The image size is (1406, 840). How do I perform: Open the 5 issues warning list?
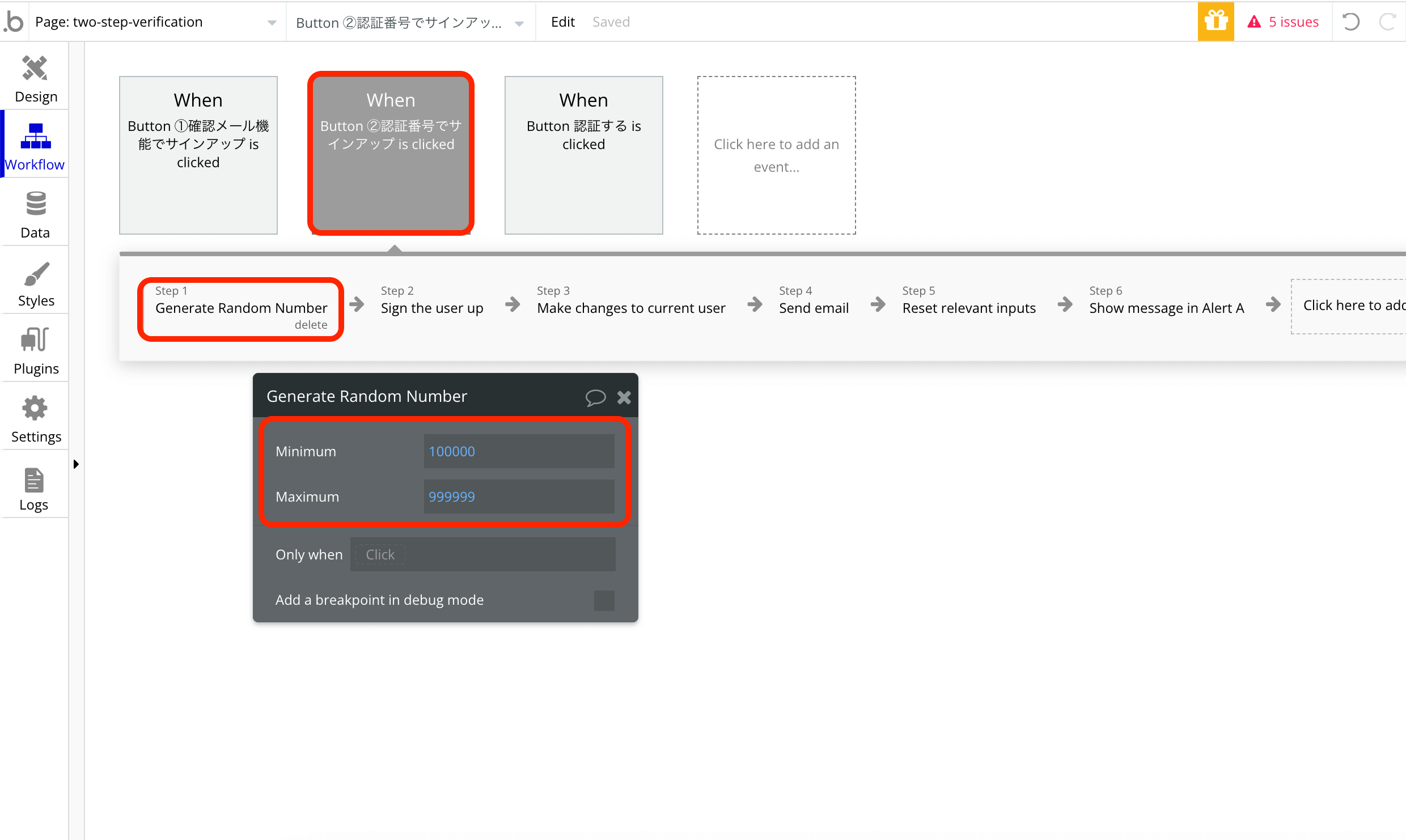point(1283,22)
